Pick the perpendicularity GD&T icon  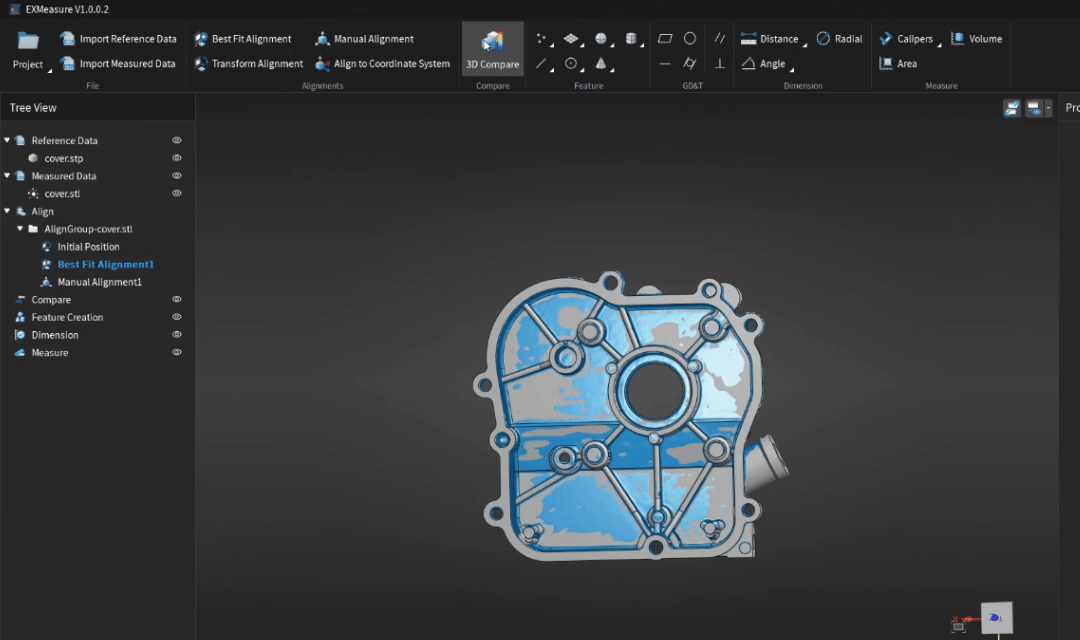point(720,63)
